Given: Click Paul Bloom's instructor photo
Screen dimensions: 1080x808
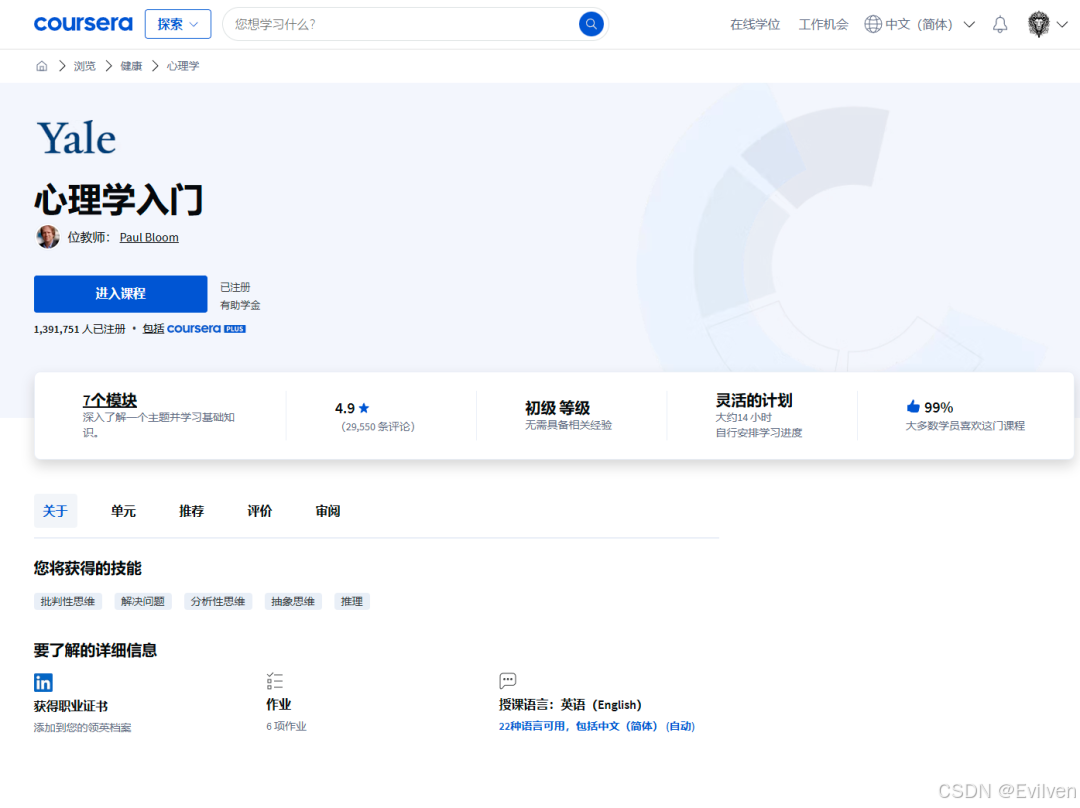Looking at the screenshot, I should coord(48,237).
